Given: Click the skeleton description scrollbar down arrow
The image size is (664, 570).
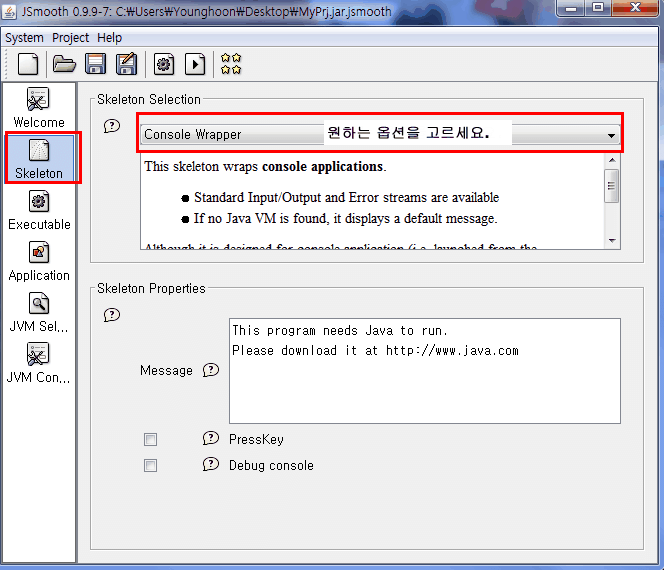Looking at the screenshot, I should (612, 240).
